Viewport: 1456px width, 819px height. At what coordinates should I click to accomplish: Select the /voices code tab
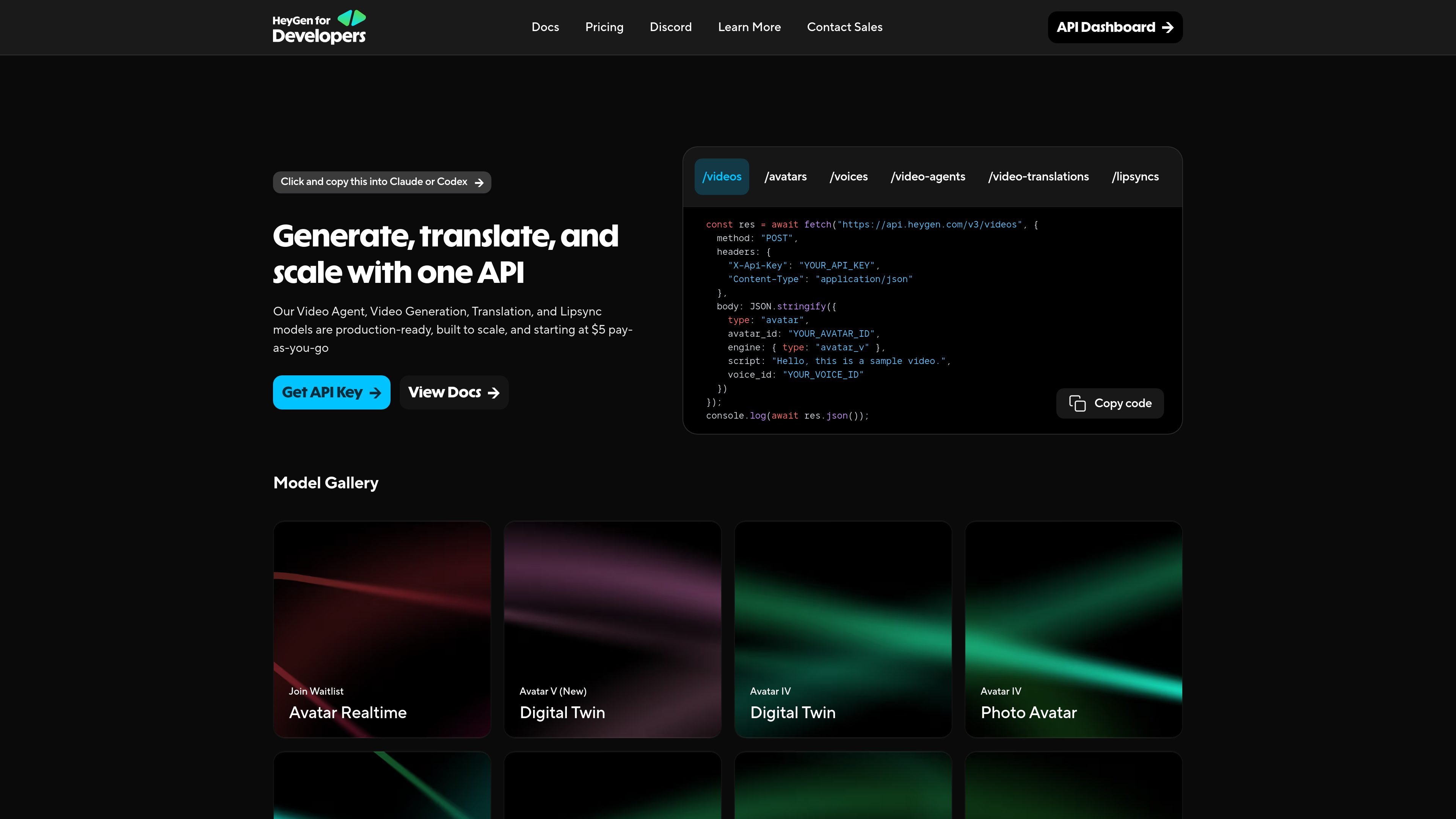849,176
